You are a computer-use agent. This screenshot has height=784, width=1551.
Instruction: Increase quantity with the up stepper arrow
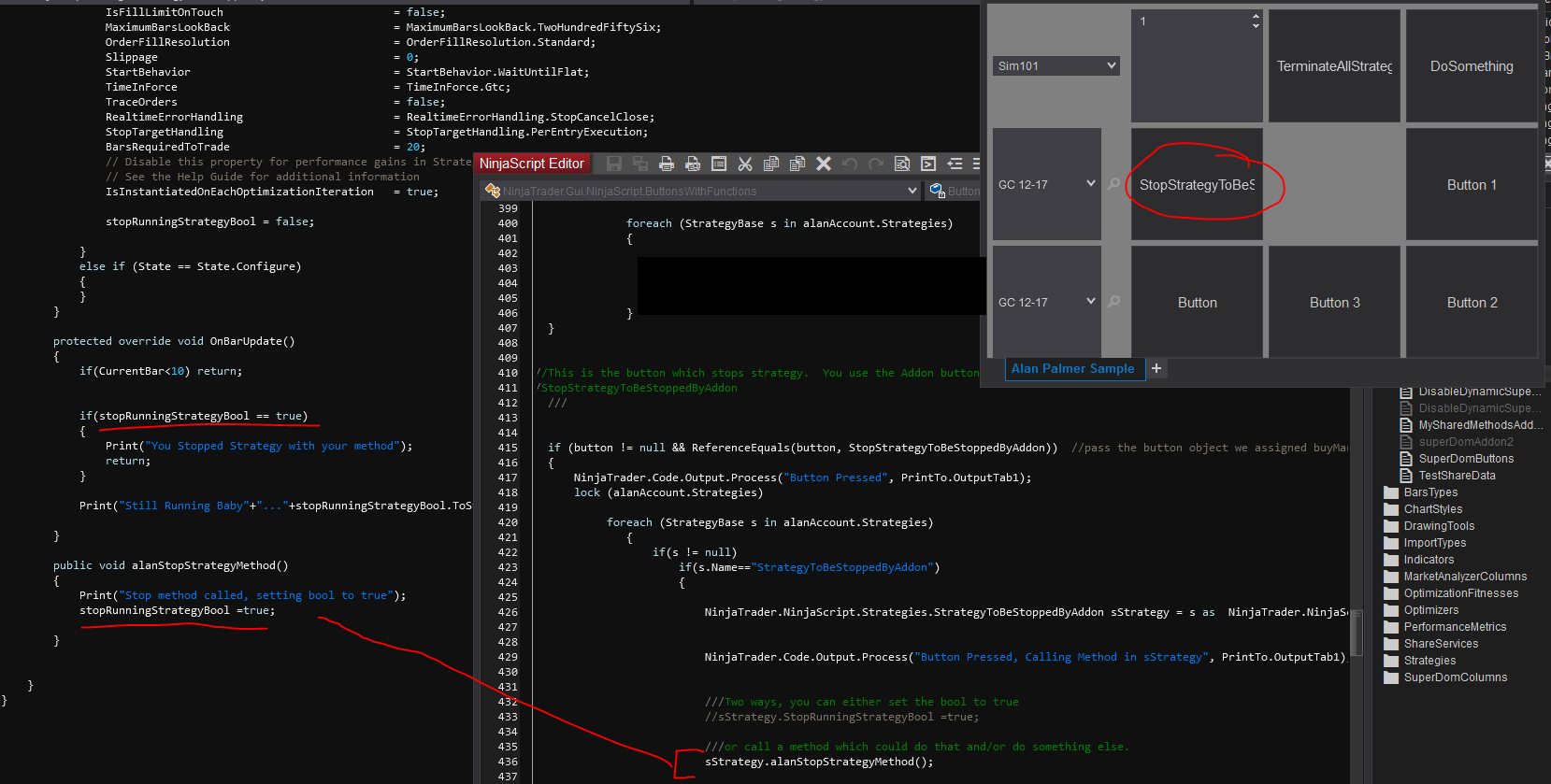tap(1256, 16)
